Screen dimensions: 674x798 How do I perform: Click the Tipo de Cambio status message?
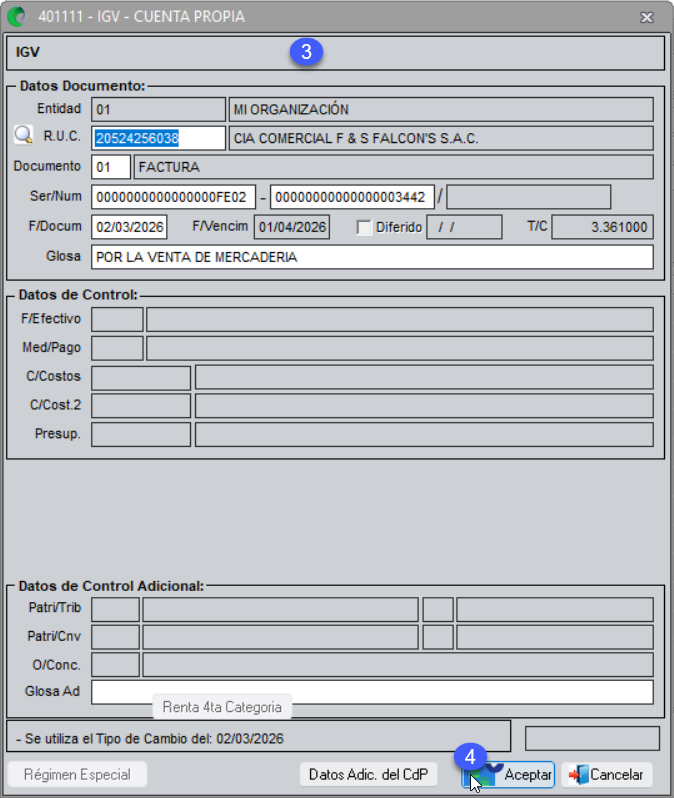click(x=150, y=739)
